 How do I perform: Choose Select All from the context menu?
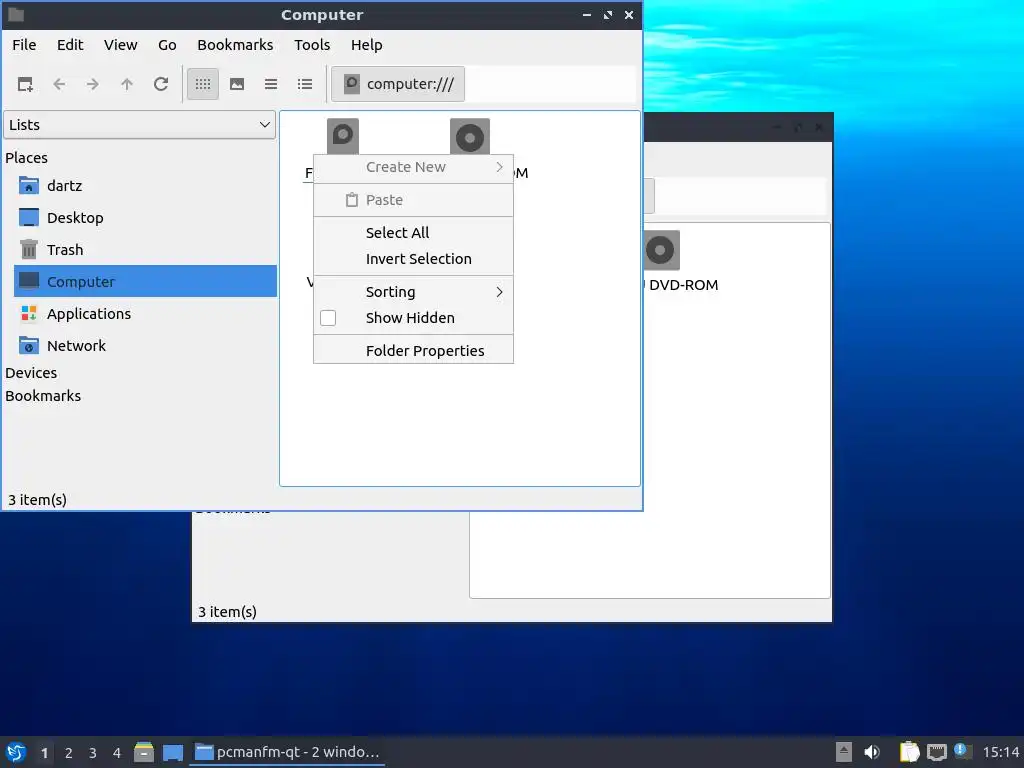pyautogui.click(x=413, y=233)
